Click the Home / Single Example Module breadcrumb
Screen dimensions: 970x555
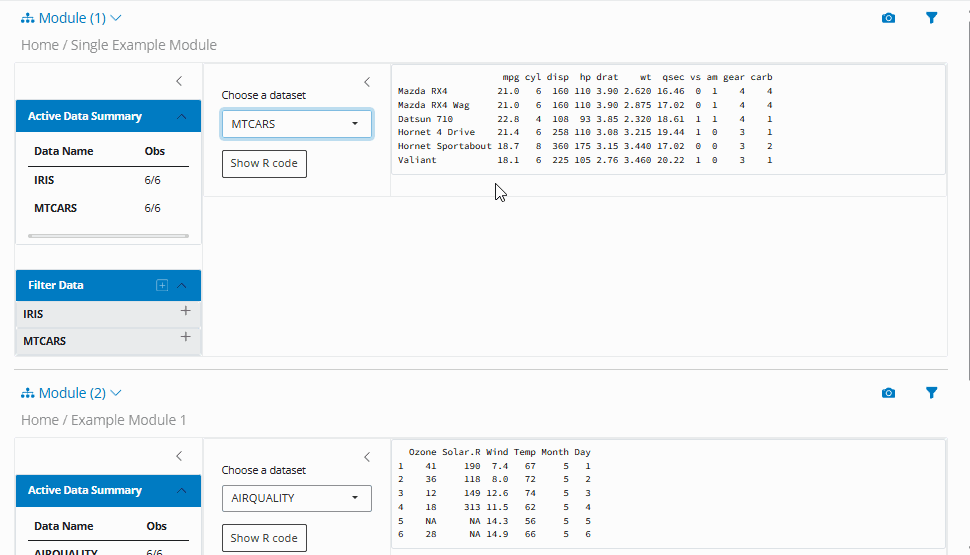pyautogui.click(x=119, y=45)
